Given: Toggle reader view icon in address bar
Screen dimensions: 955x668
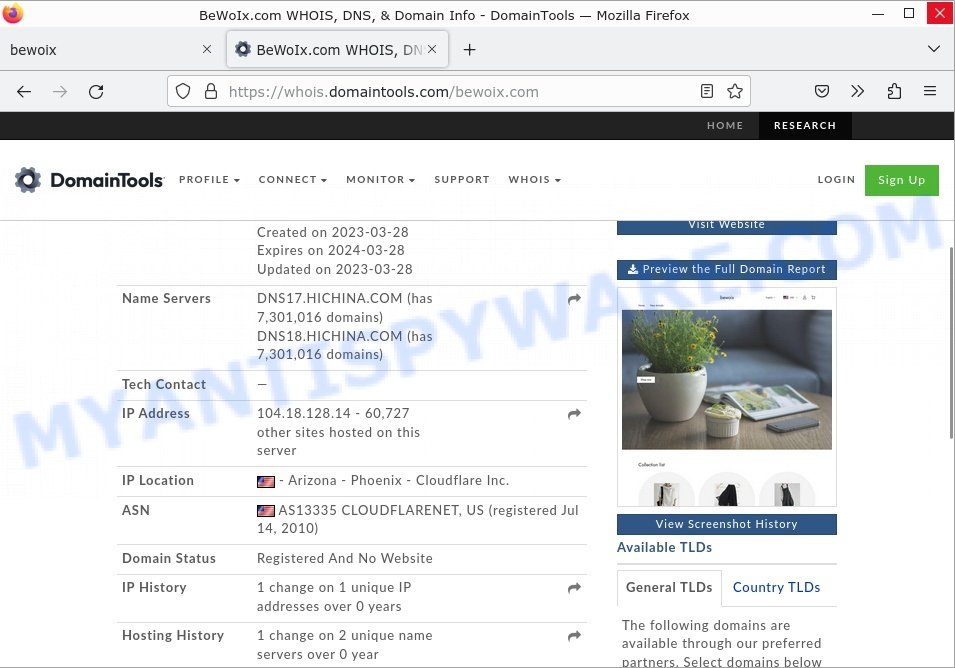Looking at the screenshot, I should [707, 91].
